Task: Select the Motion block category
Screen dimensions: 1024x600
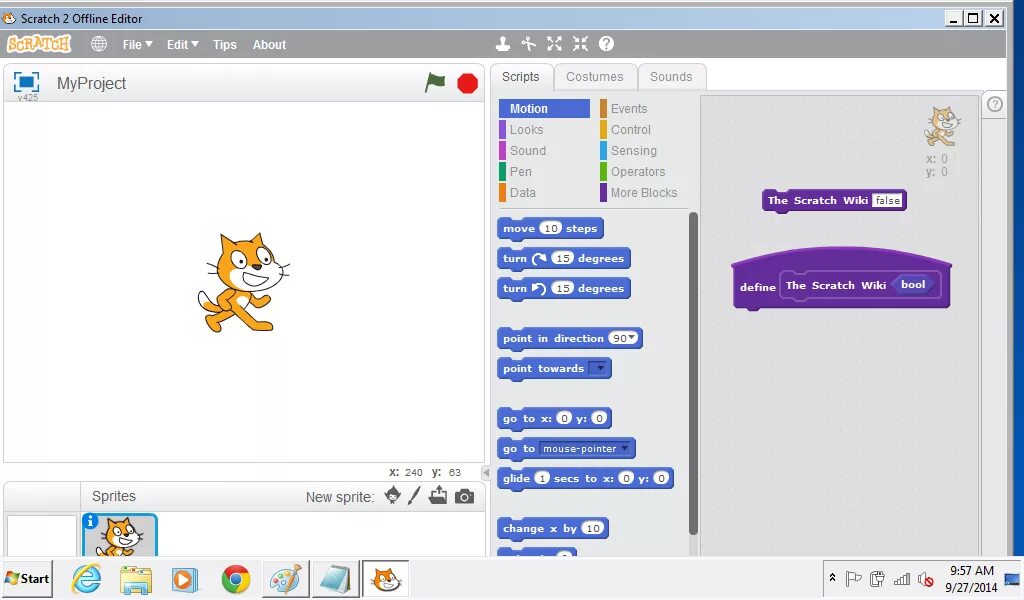Action: coord(544,108)
